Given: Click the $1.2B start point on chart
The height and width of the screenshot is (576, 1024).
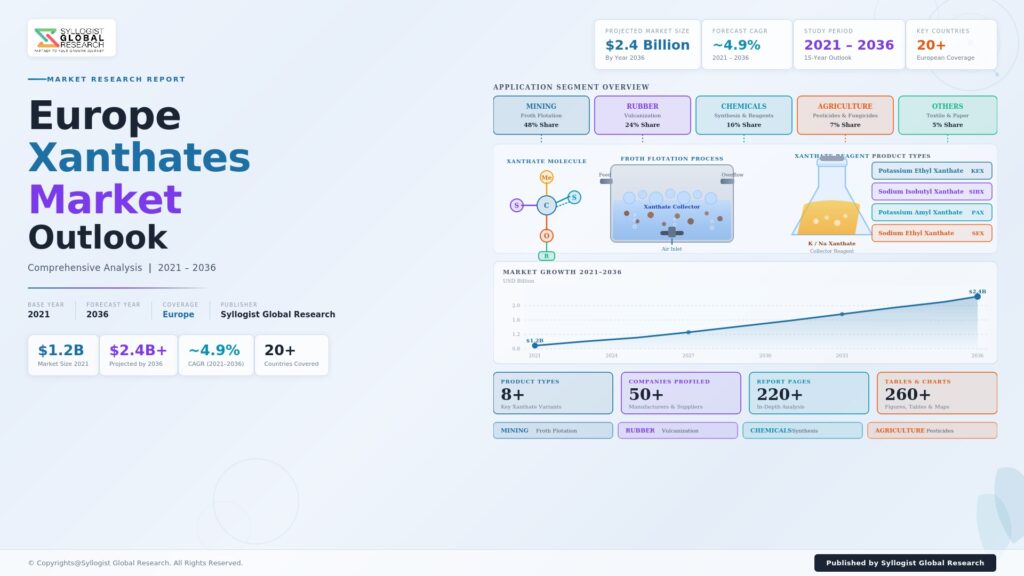Looking at the screenshot, I should click(x=535, y=345).
